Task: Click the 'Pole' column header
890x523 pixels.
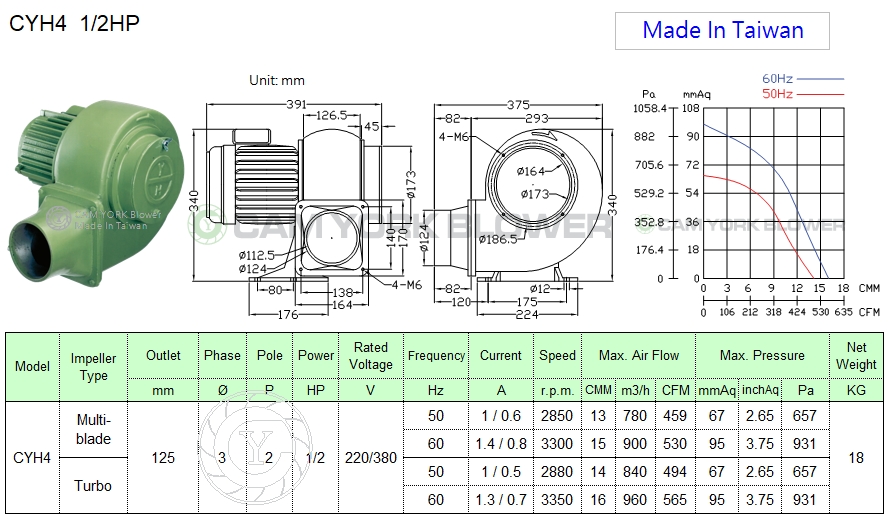Action: pos(270,355)
